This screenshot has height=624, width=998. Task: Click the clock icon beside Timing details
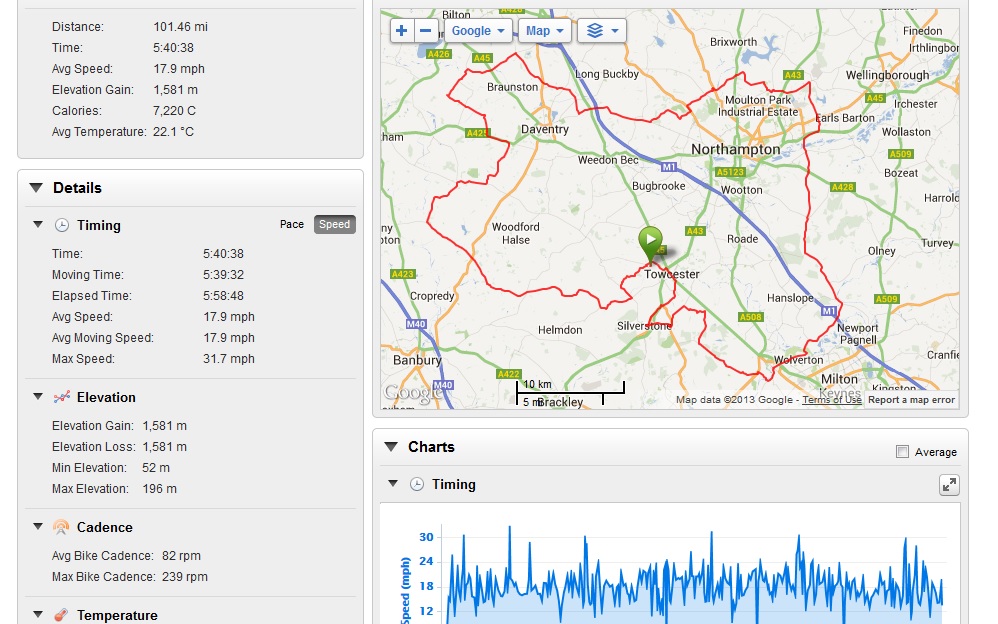pos(62,225)
